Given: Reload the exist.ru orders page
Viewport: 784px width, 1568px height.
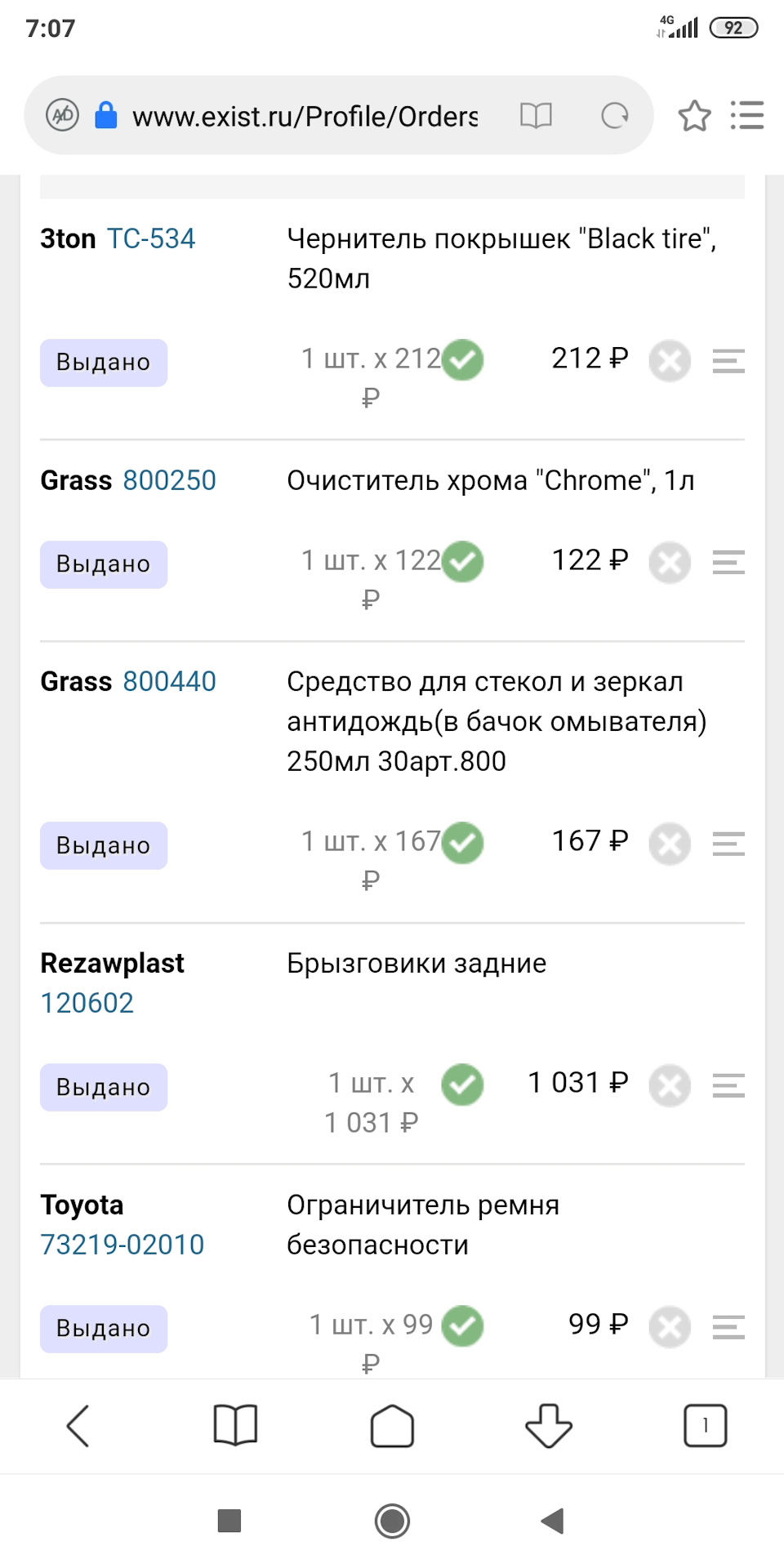Looking at the screenshot, I should [614, 115].
